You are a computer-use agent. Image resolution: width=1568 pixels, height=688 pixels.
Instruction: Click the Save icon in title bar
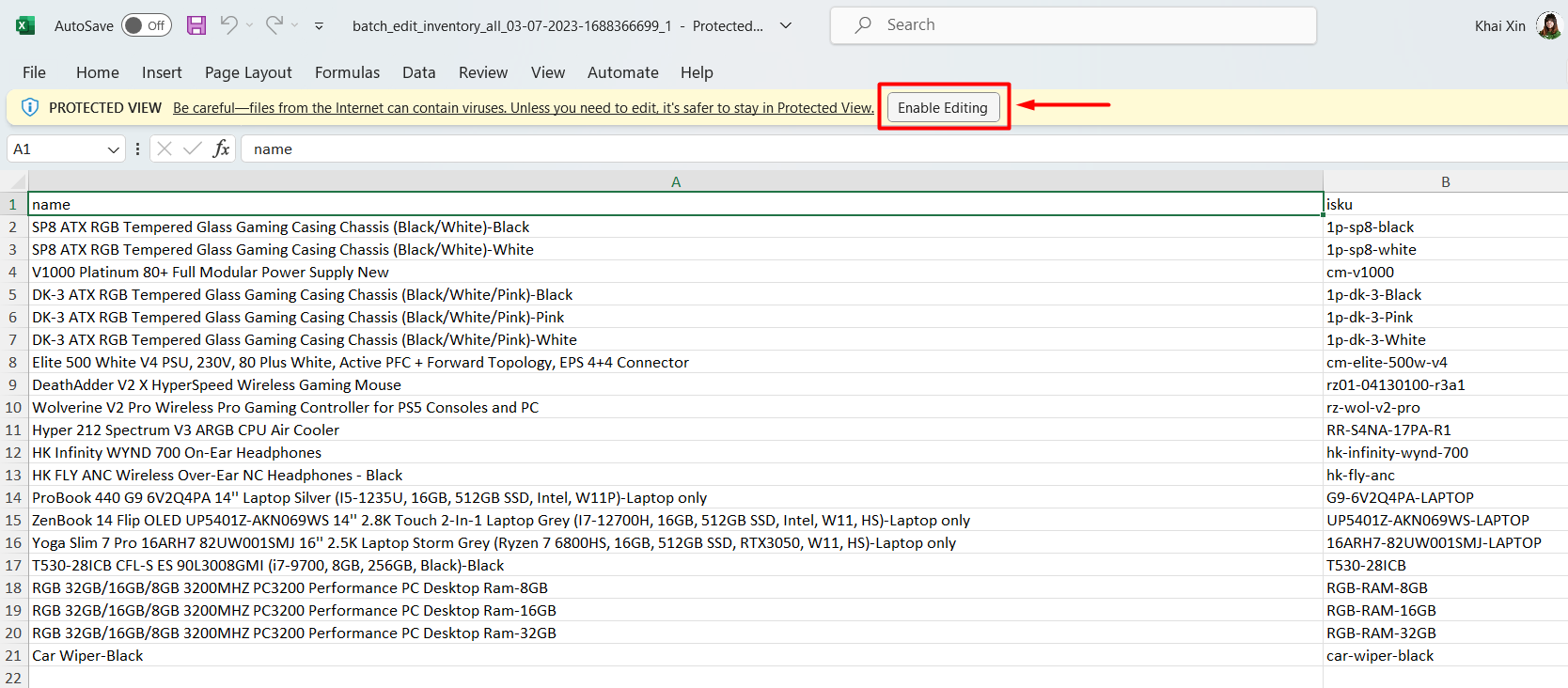pyautogui.click(x=196, y=25)
